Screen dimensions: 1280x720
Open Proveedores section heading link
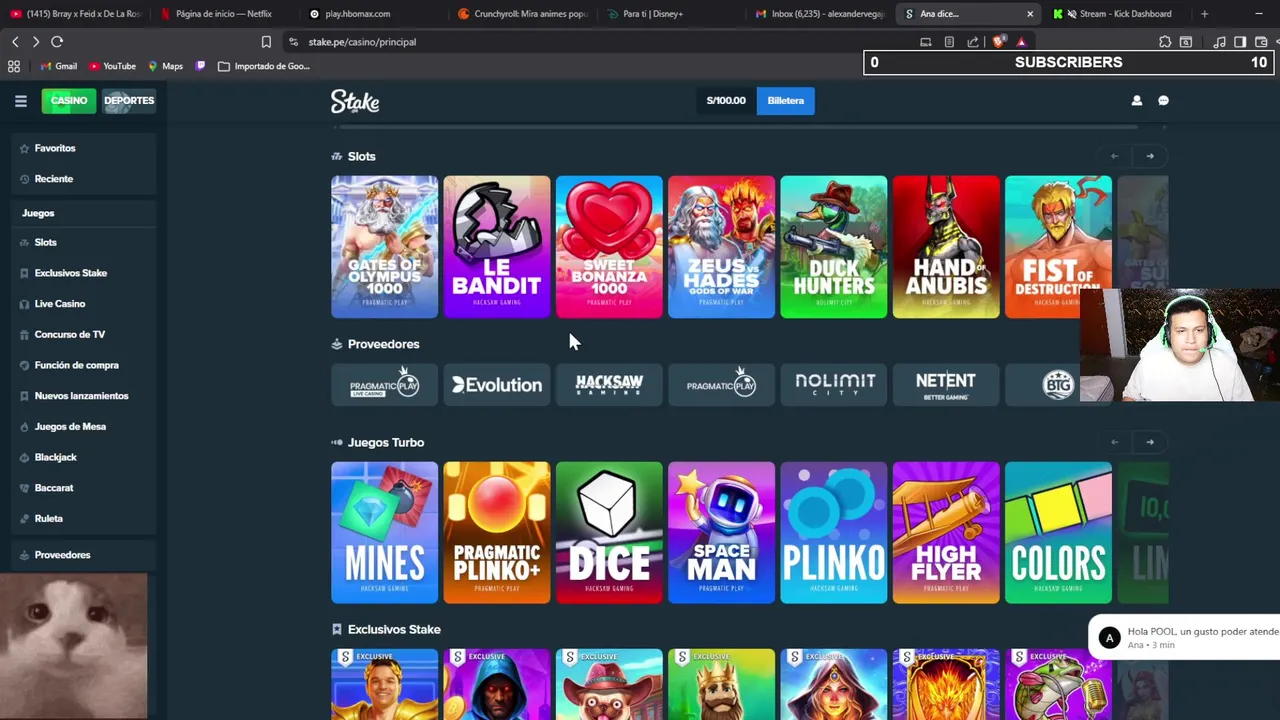point(383,344)
